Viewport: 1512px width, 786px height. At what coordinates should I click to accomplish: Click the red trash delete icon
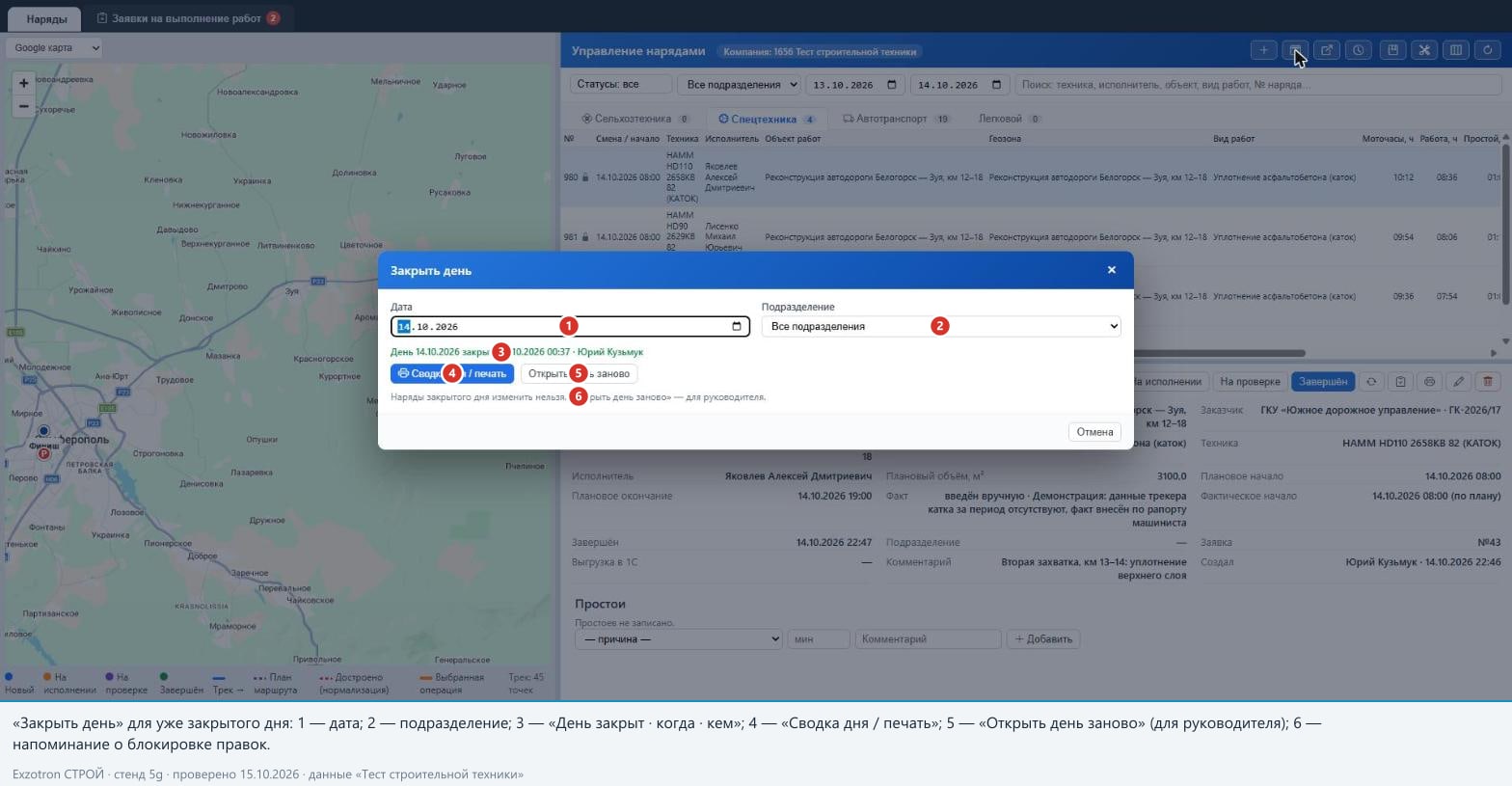(x=1488, y=382)
